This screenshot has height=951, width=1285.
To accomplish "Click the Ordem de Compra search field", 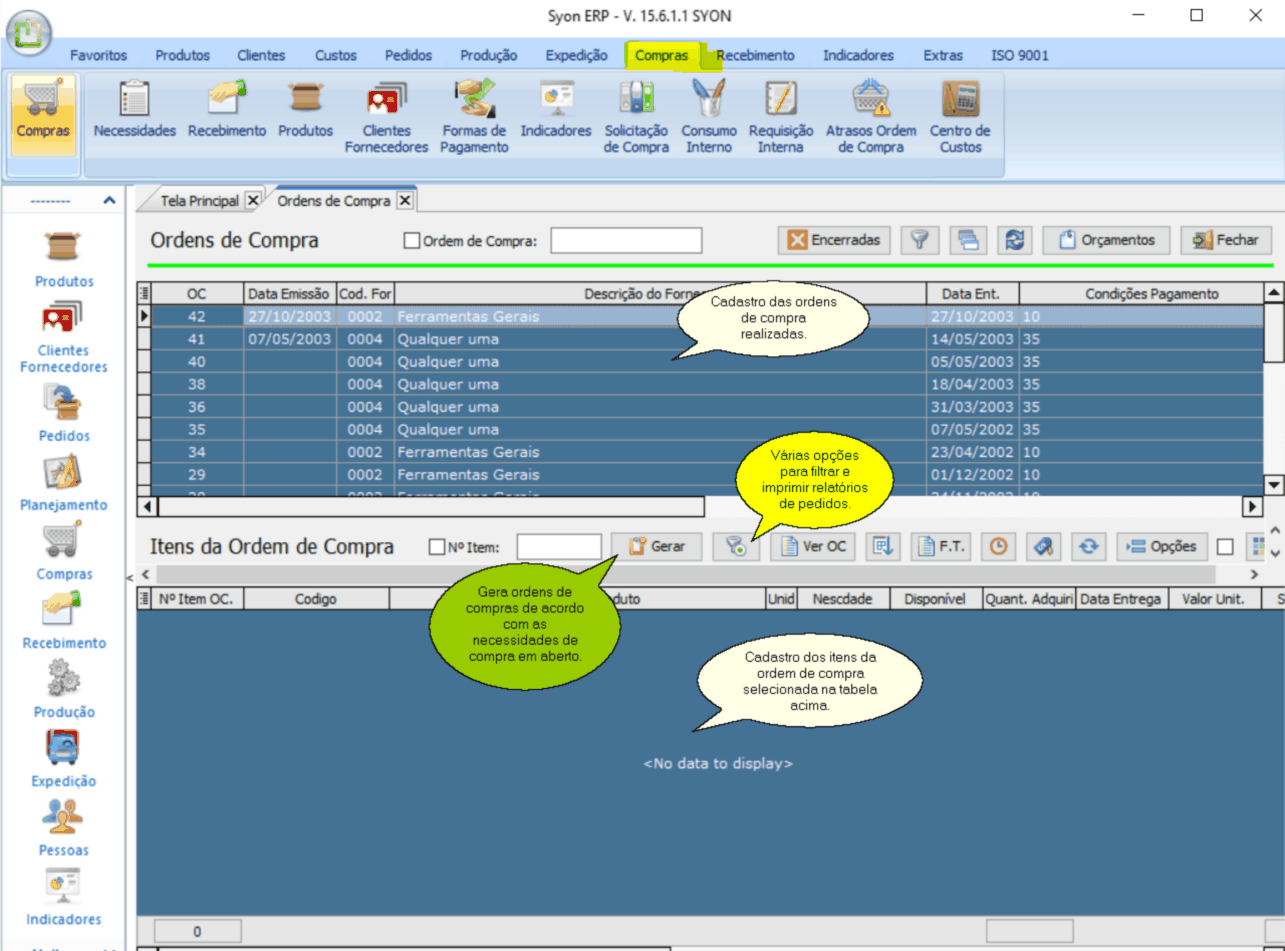I will click(x=626, y=241).
